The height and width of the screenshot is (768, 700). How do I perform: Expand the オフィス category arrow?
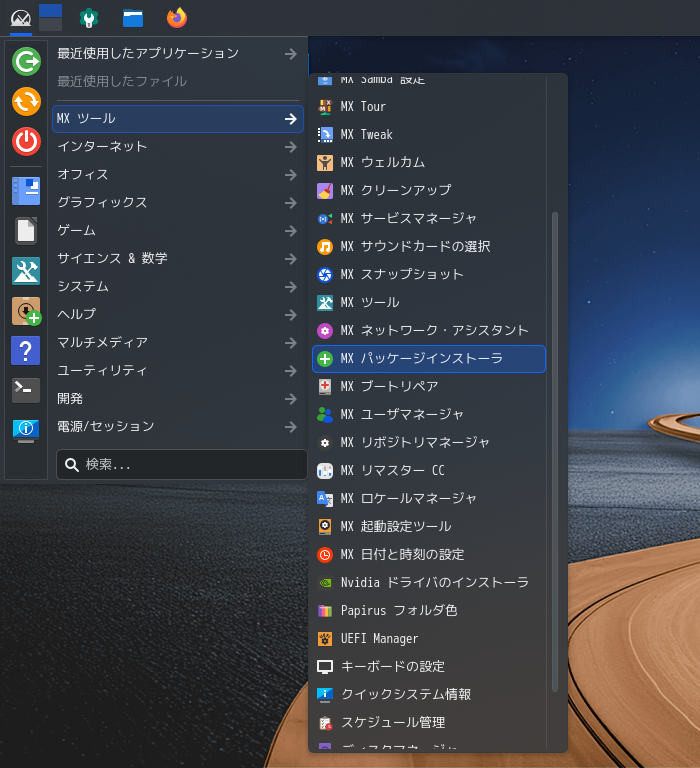pyautogui.click(x=291, y=175)
